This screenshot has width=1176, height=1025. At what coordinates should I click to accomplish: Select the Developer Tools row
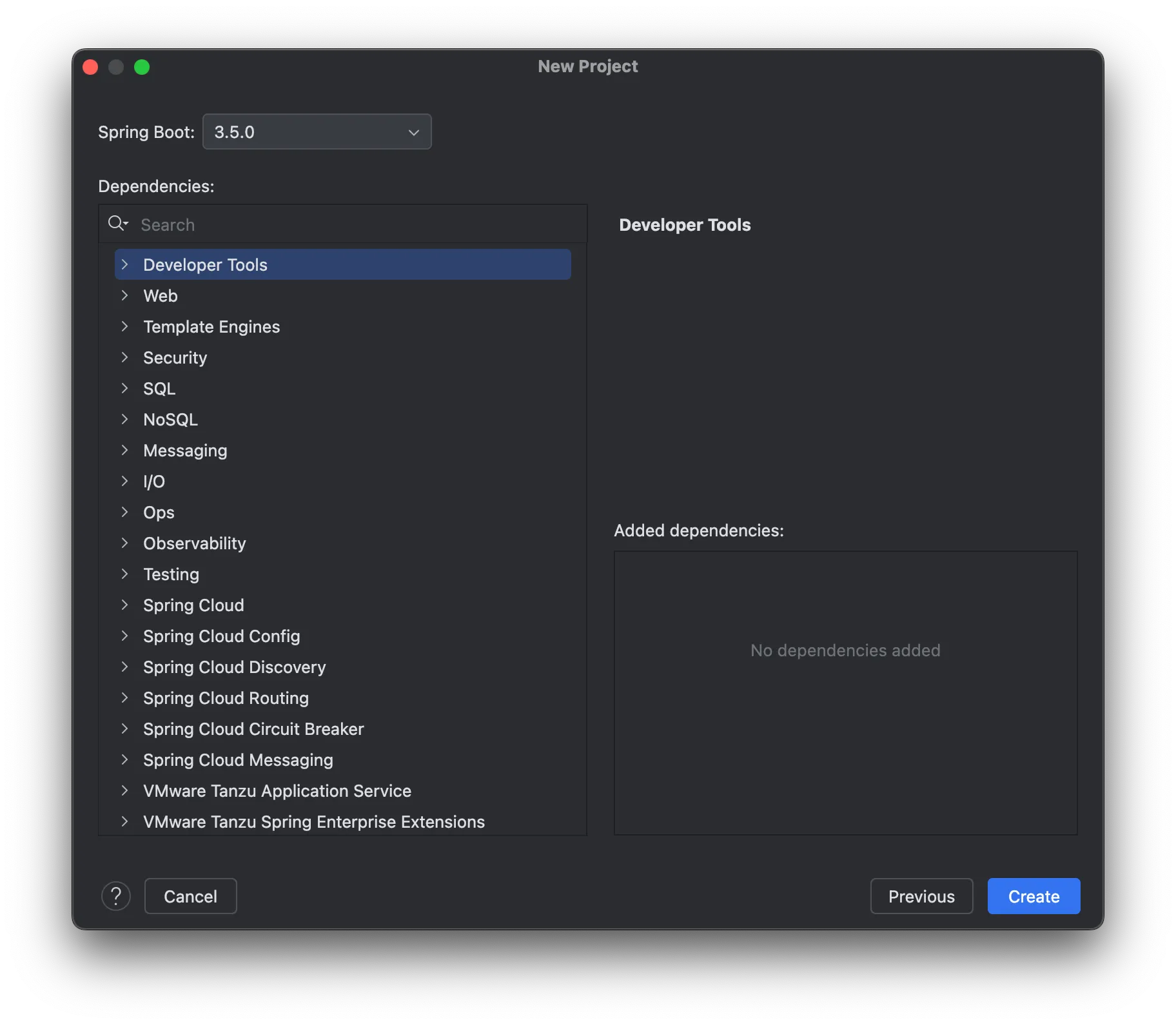(343, 264)
